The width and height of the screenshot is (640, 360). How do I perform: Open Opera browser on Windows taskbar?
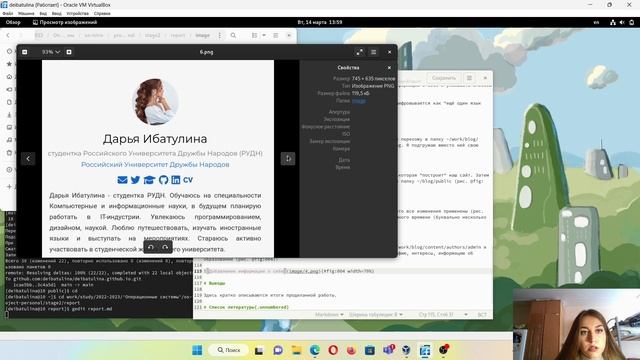click(333, 350)
